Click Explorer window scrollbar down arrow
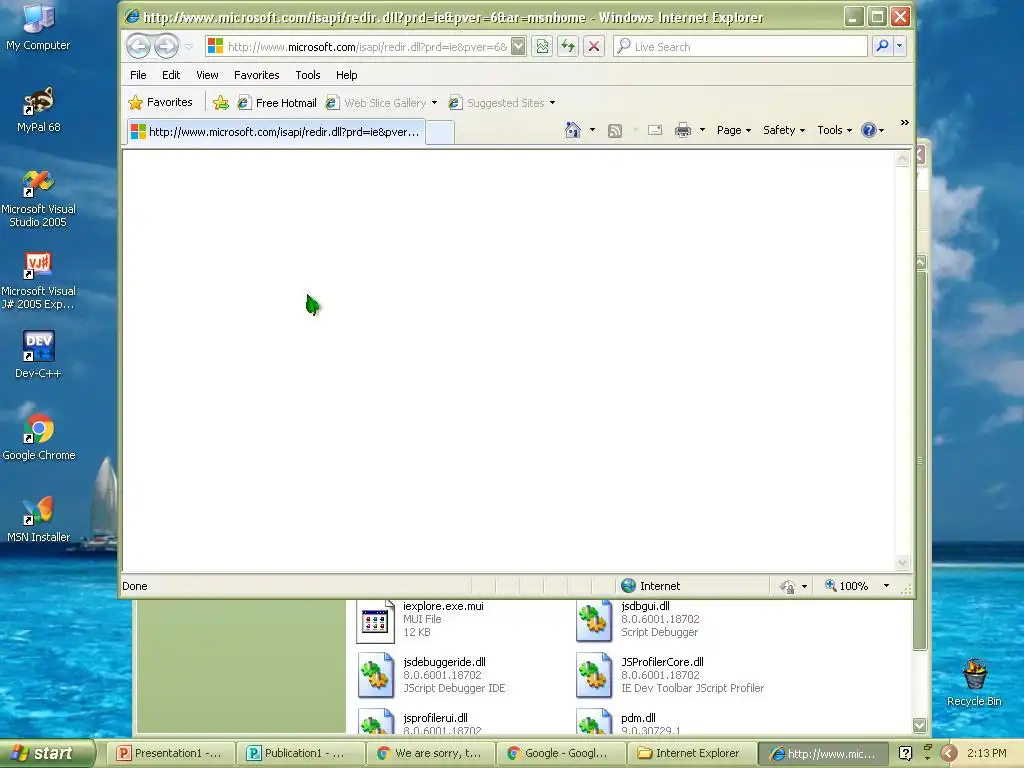1024x768 pixels. 920,725
